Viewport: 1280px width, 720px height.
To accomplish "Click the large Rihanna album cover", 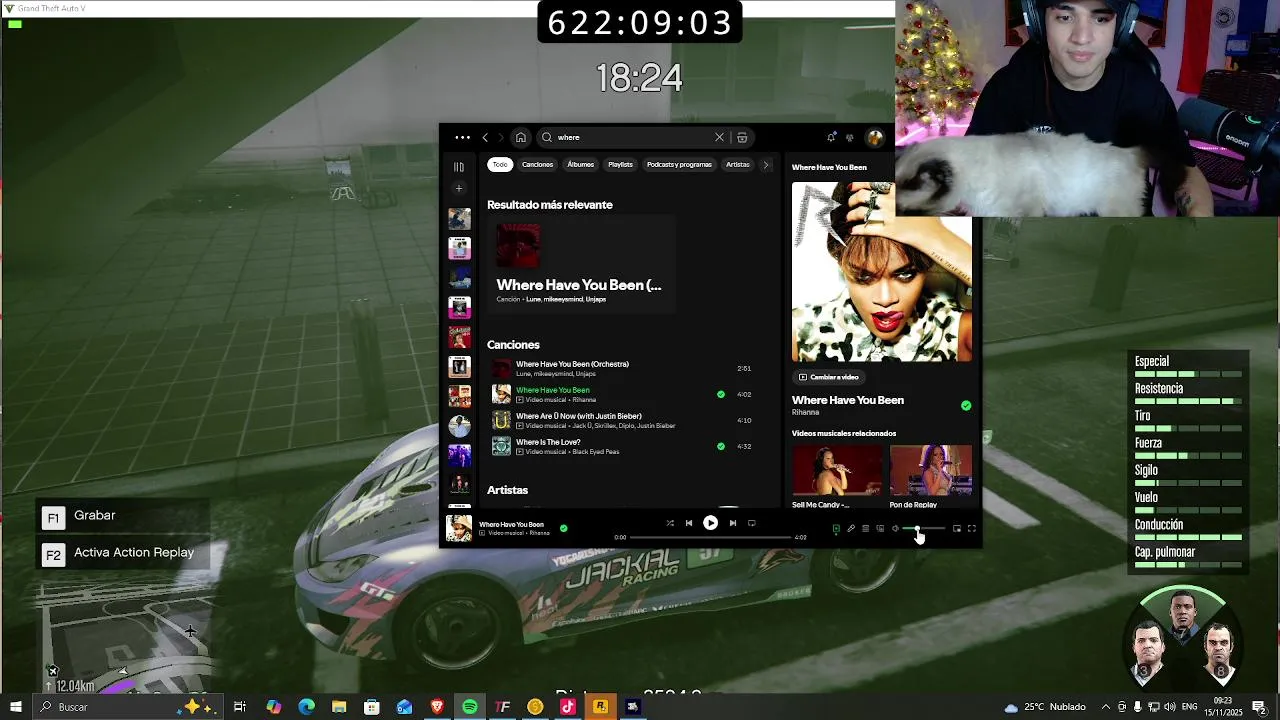I will (882, 272).
